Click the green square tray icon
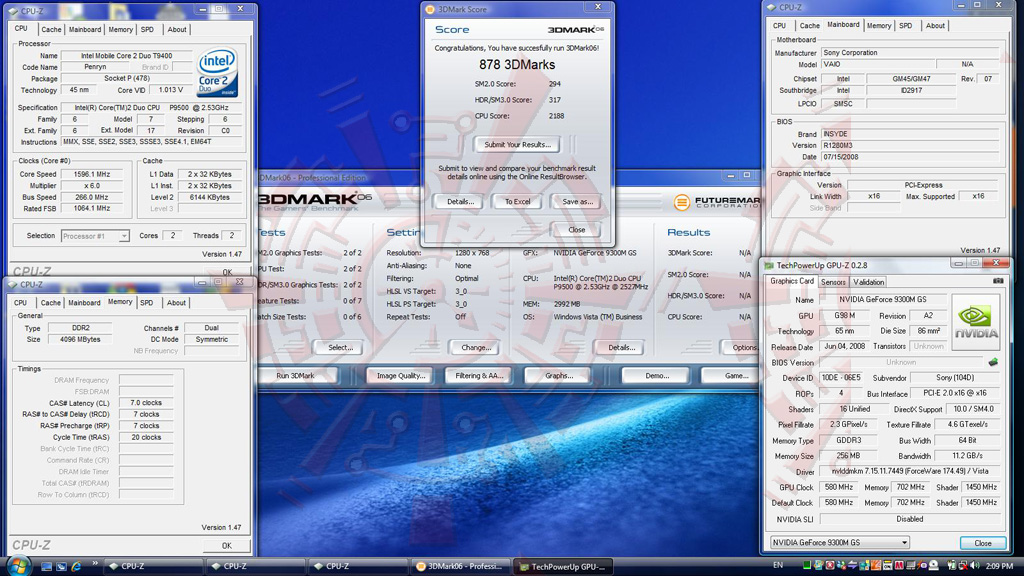The height and width of the screenshot is (576, 1024). [x=807, y=565]
